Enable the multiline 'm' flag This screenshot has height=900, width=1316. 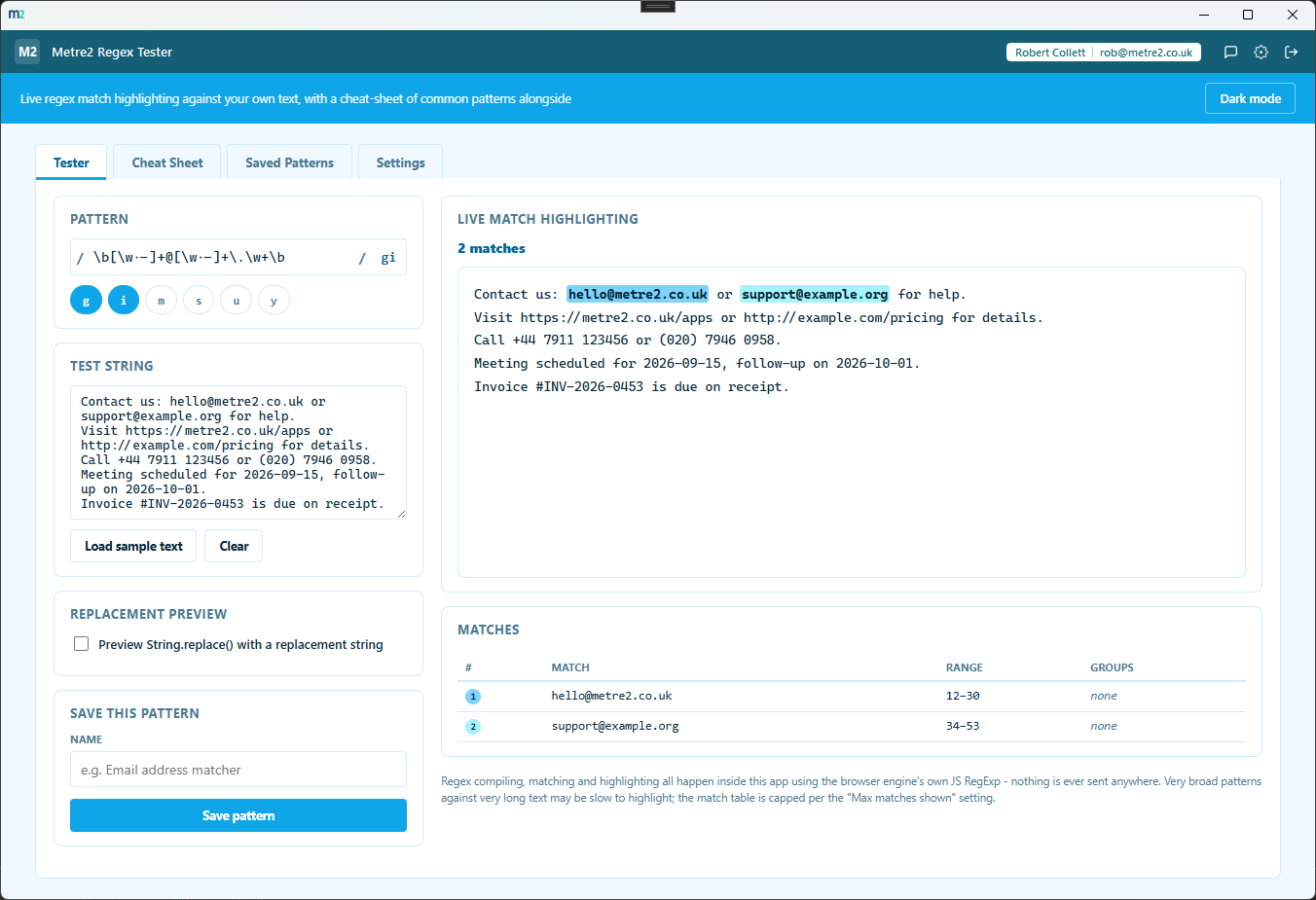click(x=161, y=301)
